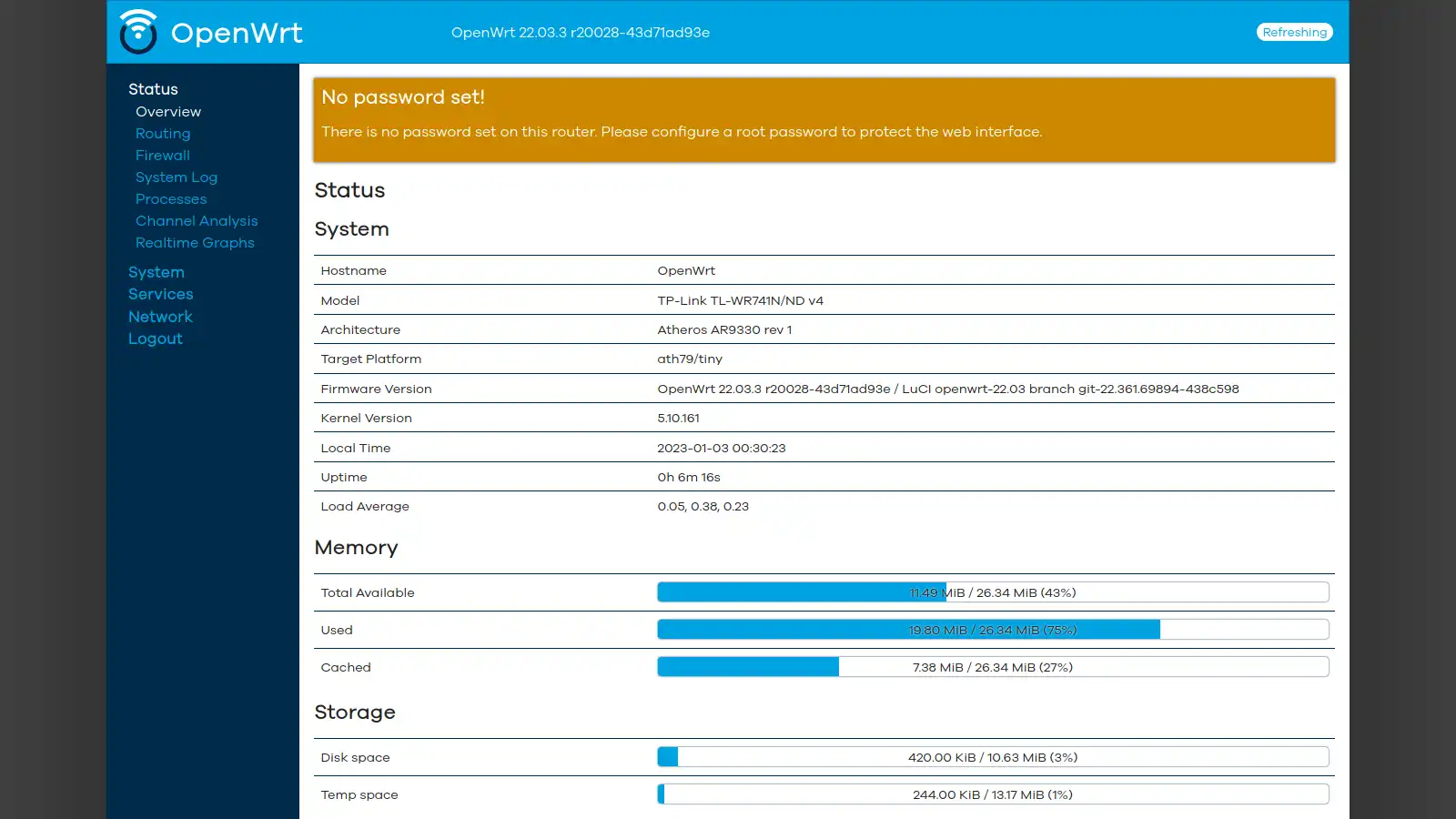
Task: Expand the System menu section
Action: tap(156, 271)
